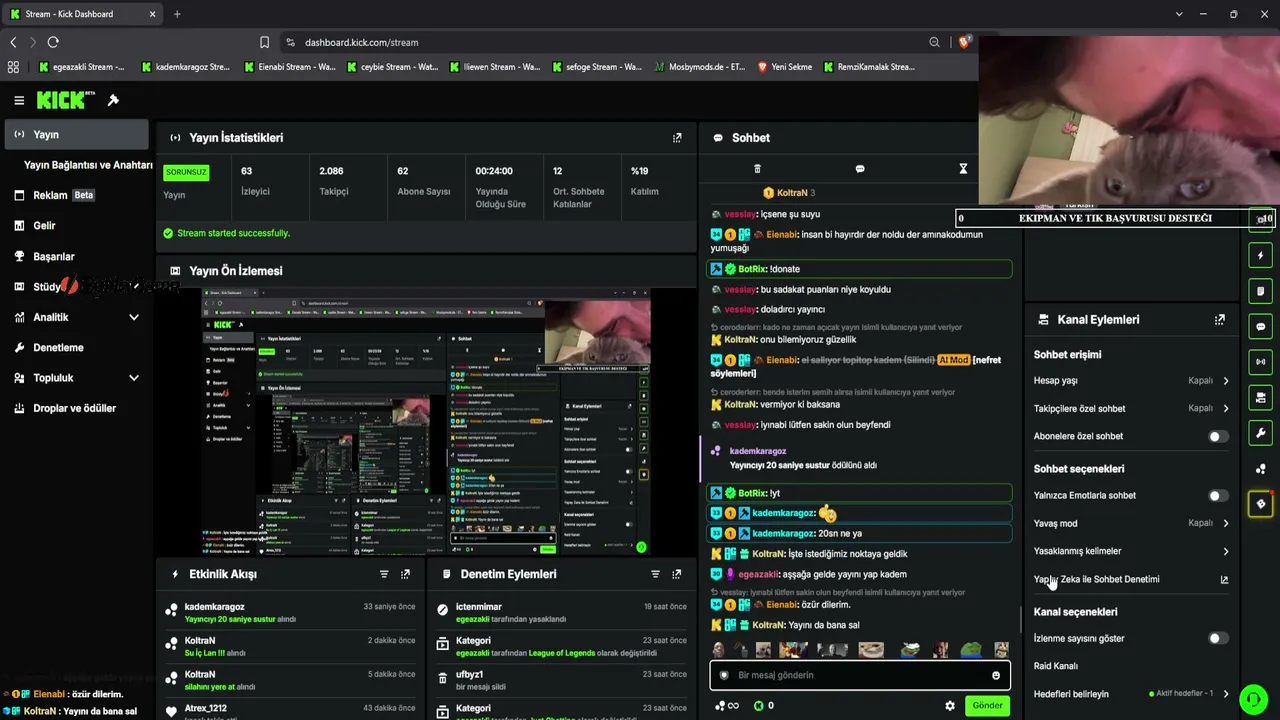Open the emoji picker in the message box
The height and width of the screenshot is (720, 1280).
995,675
